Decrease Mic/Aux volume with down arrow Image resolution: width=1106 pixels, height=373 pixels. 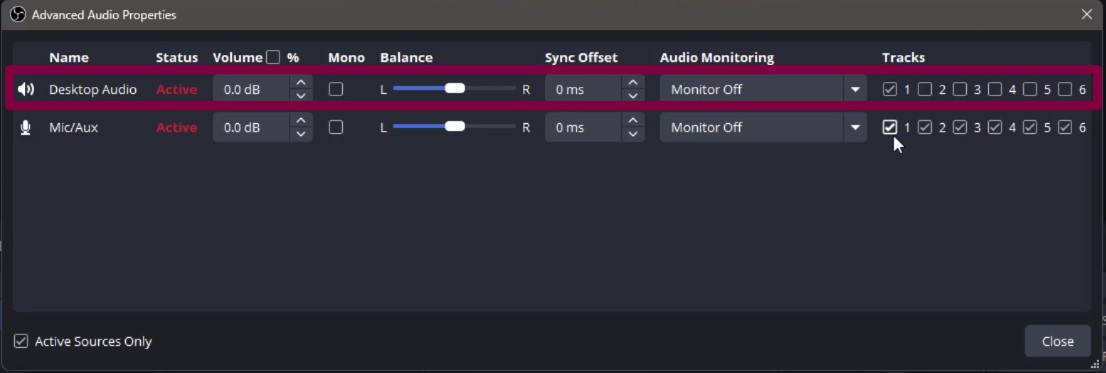click(301, 134)
